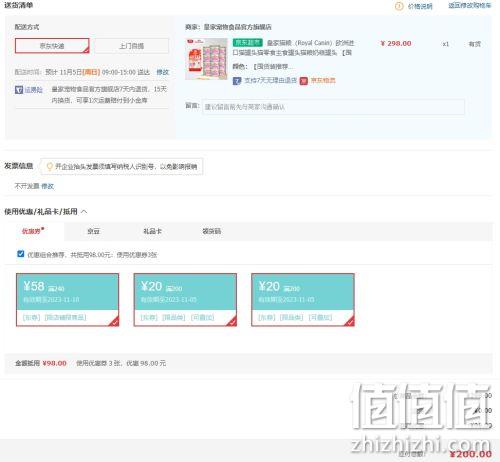Click the 有货 stock status text

pyautogui.click(x=475, y=44)
